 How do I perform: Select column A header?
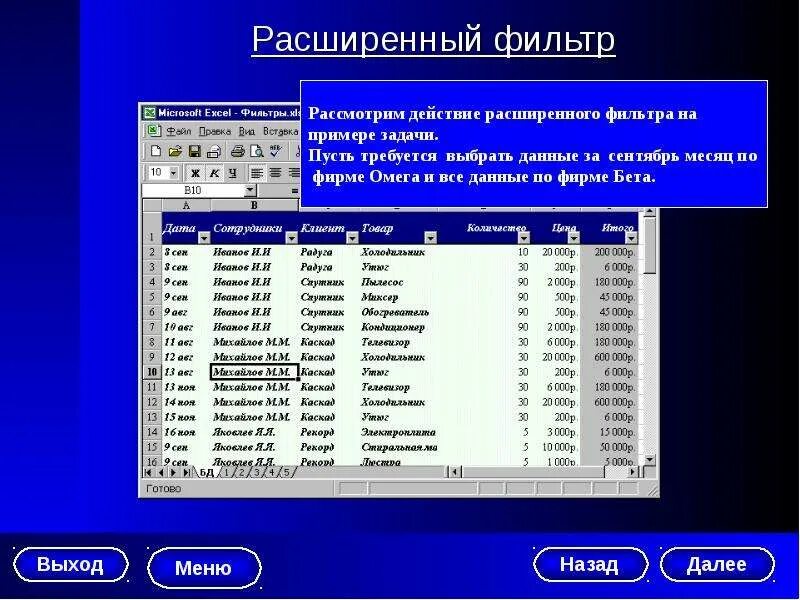186,206
